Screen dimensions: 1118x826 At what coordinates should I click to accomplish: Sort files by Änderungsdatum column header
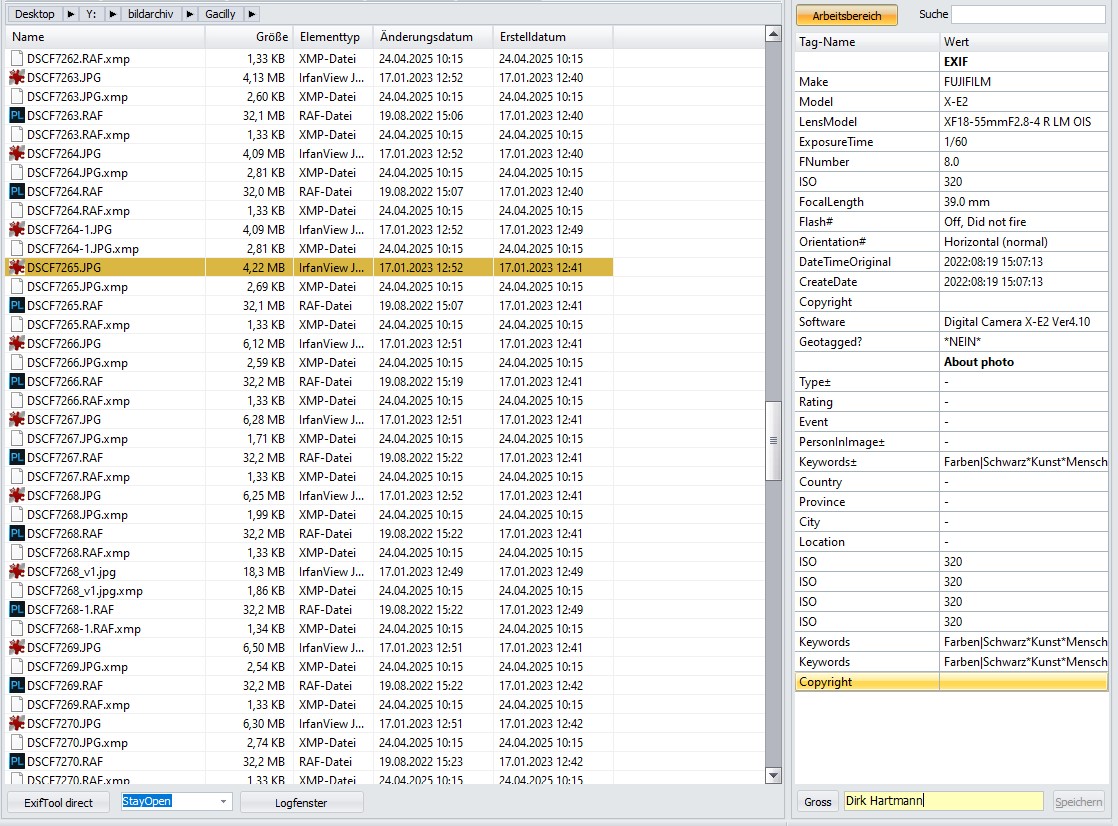(426, 36)
